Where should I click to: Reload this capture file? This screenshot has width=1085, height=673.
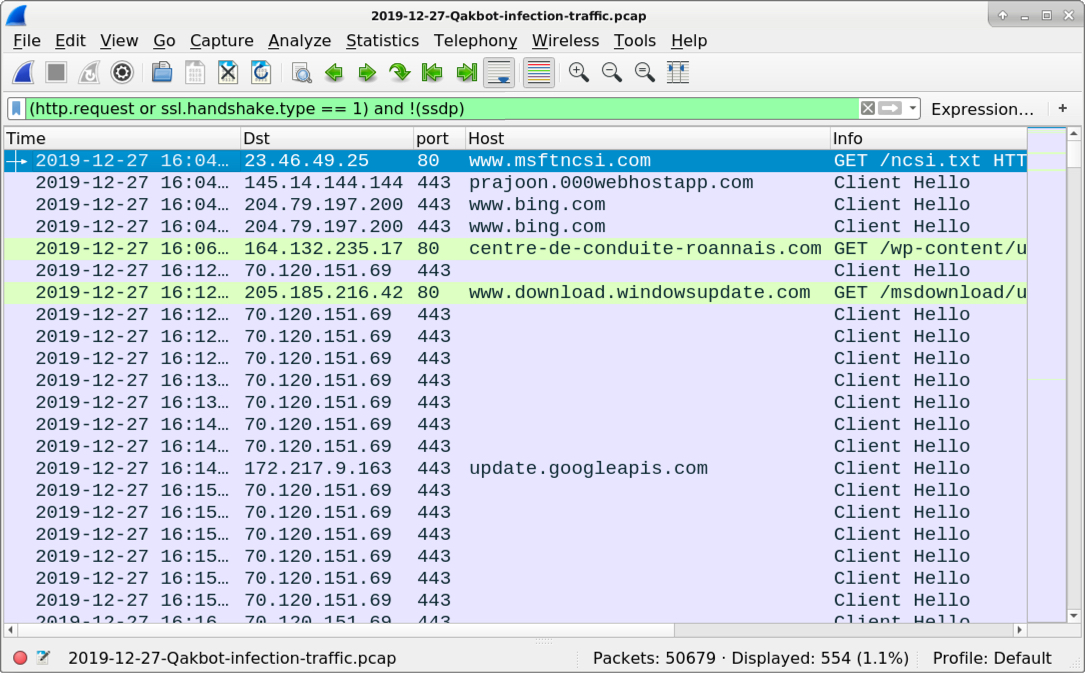coord(261,73)
